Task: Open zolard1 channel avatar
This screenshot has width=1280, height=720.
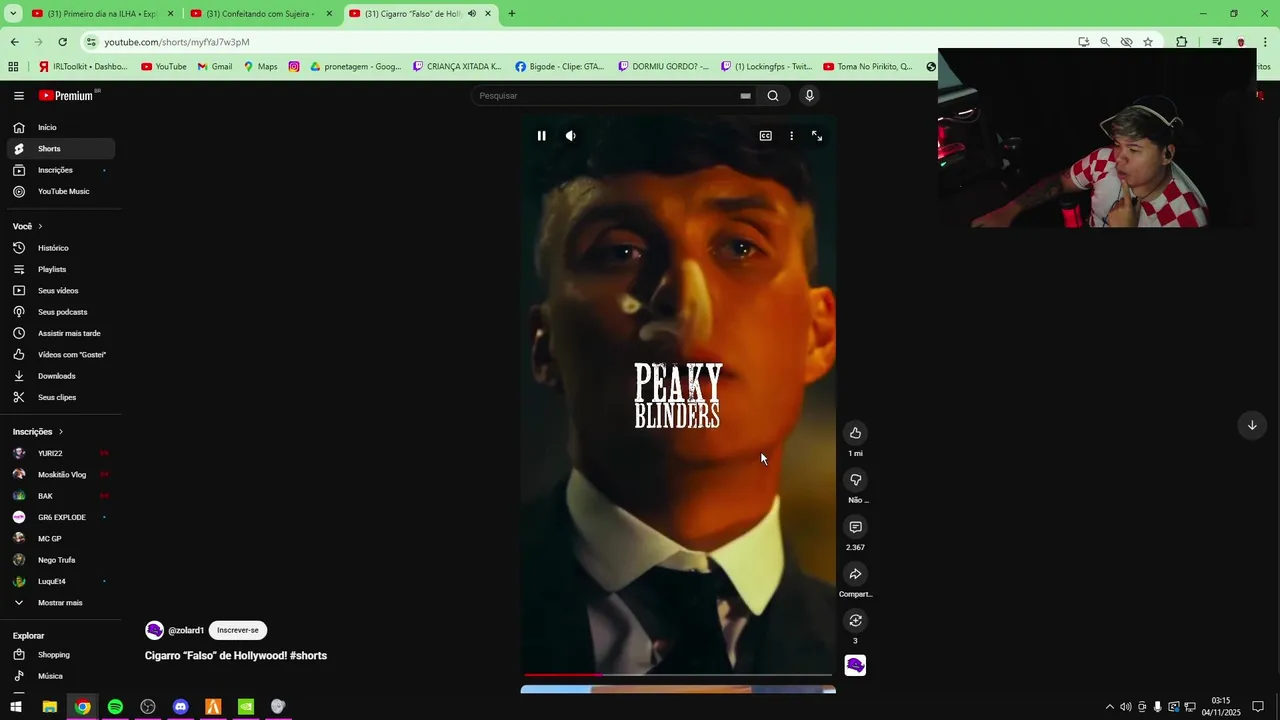Action: (x=154, y=630)
